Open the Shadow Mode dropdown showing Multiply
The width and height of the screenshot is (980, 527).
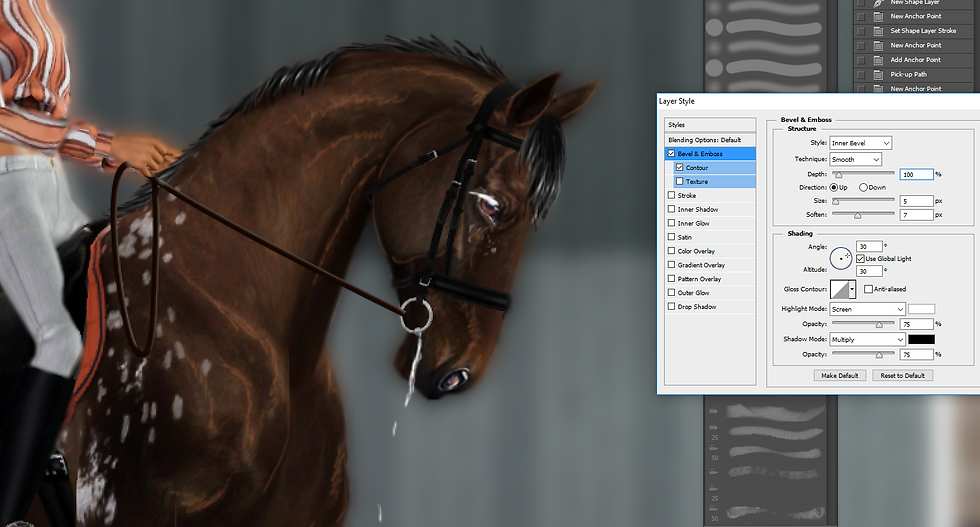867,339
